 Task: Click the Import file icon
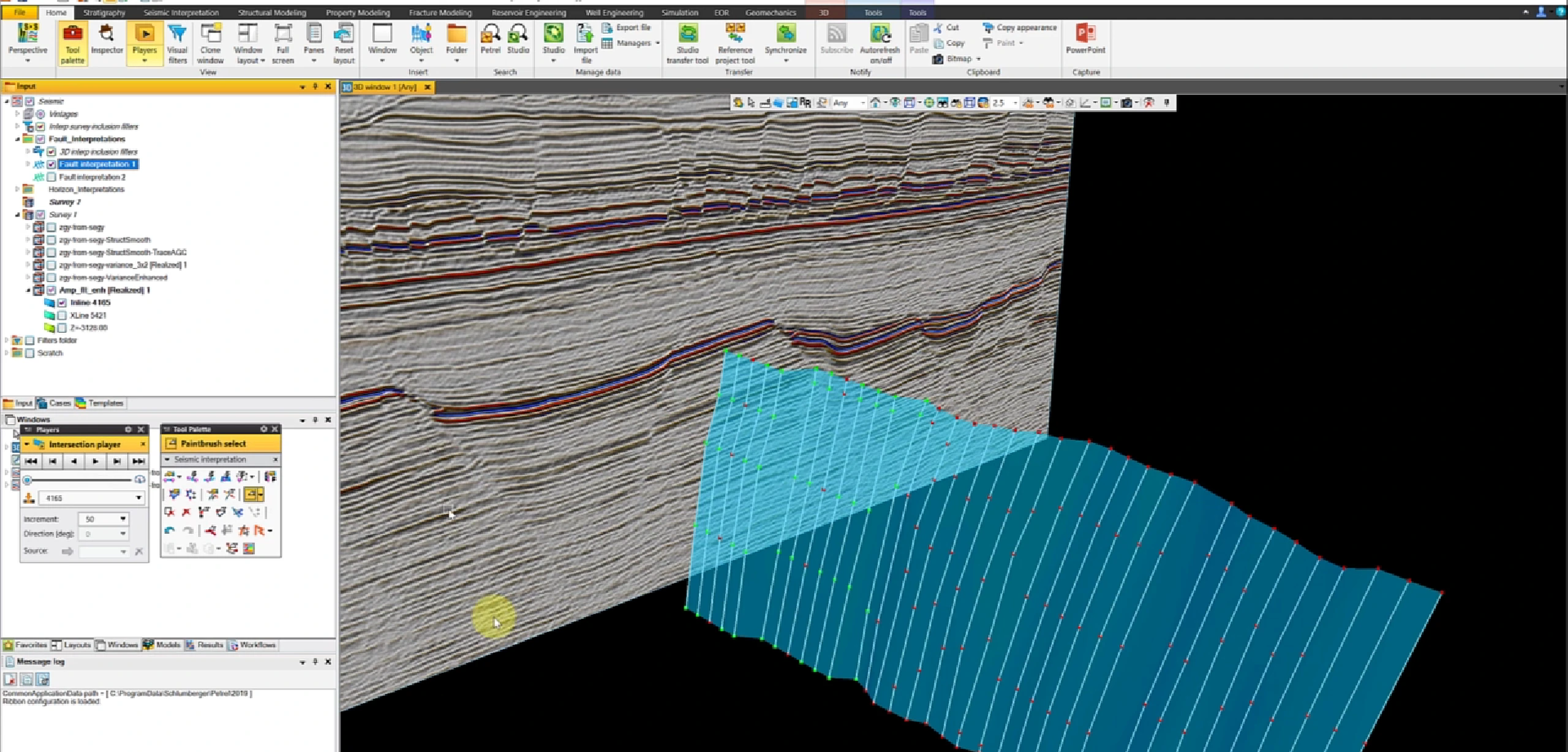point(586,43)
